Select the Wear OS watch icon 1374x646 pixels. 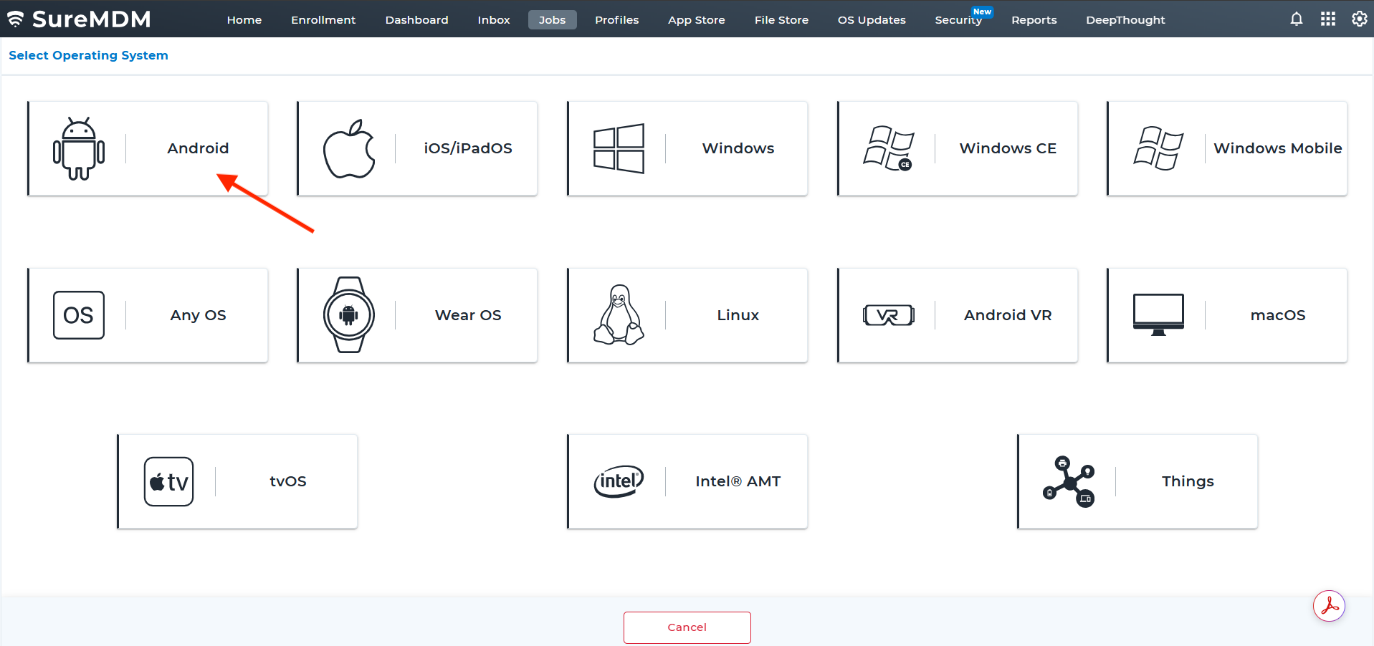click(x=348, y=315)
